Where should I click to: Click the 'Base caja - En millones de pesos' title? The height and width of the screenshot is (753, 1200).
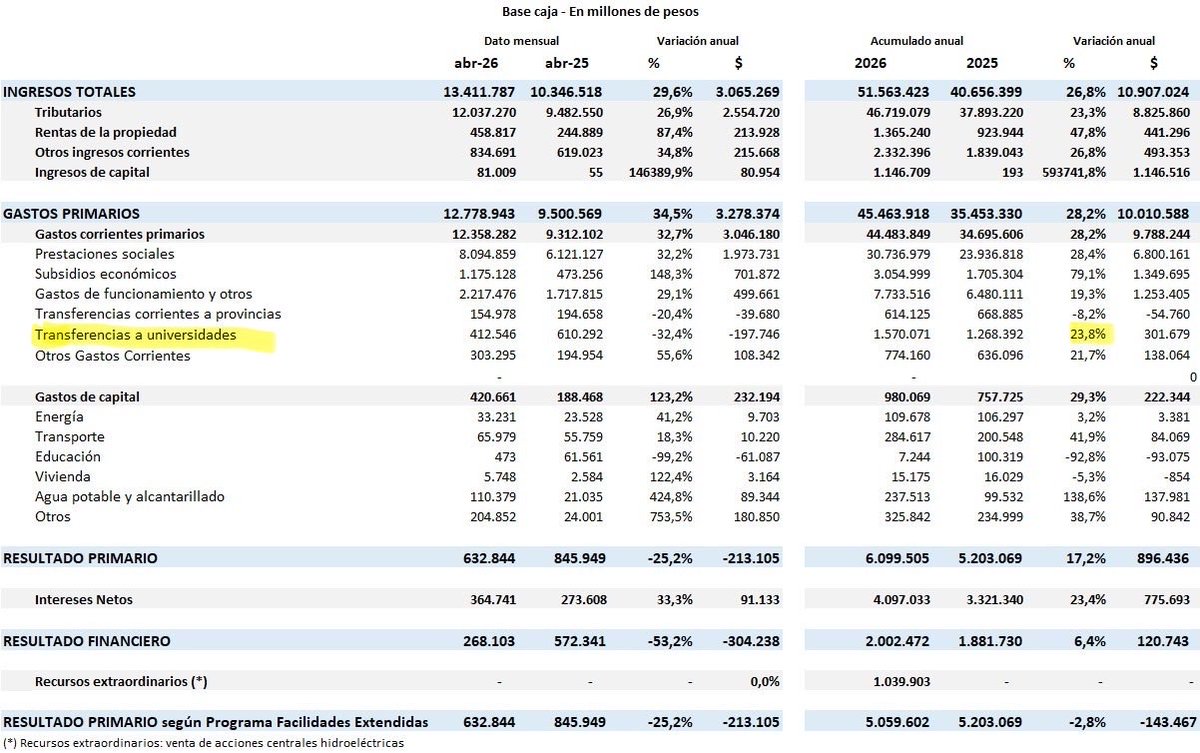pos(600,12)
